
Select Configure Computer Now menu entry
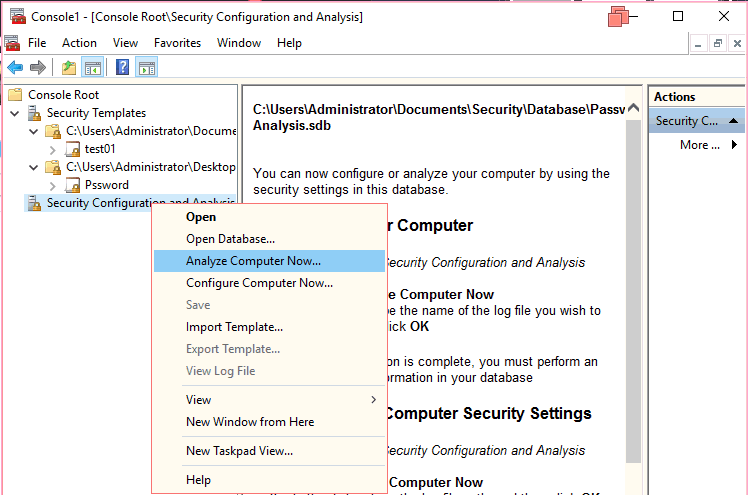click(259, 283)
